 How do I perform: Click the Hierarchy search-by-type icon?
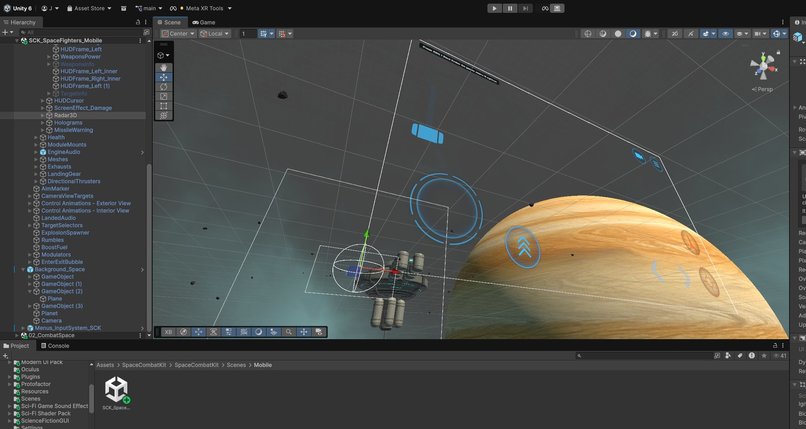coord(146,32)
